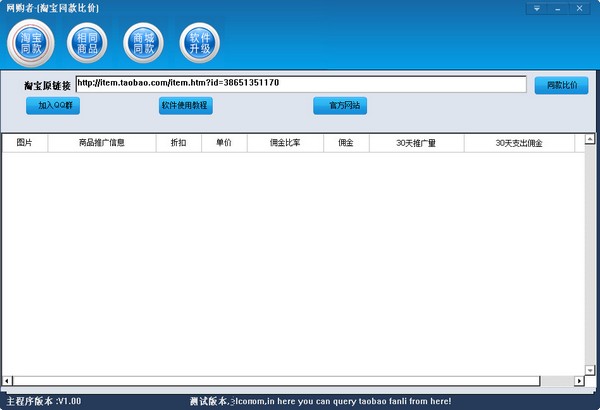Sort by the 商品推广信息 column header
Image resolution: width=600 pixels, height=410 pixels.
pyautogui.click(x=102, y=143)
